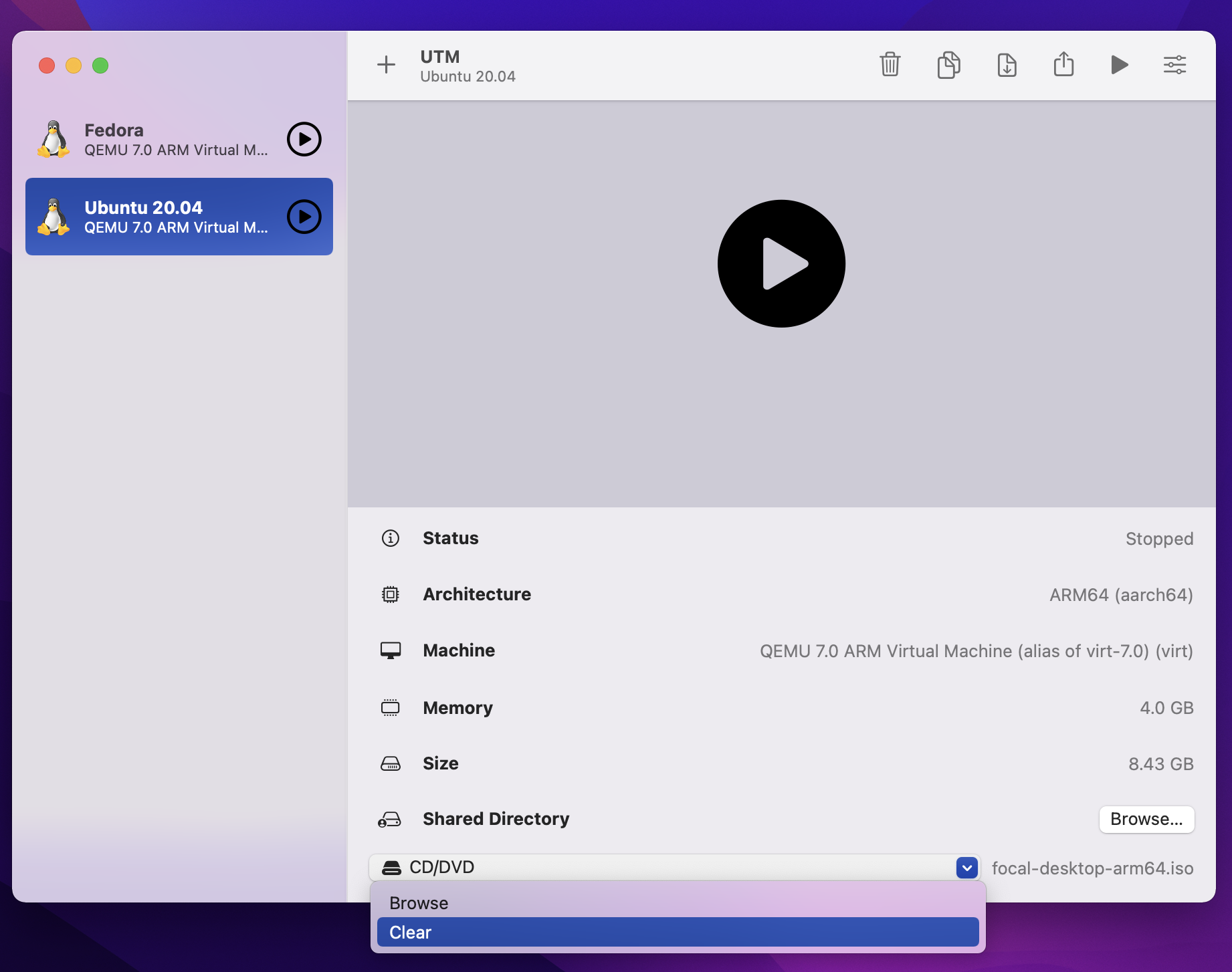This screenshot has height=972, width=1232.
Task: Click the 4.0 GB memory value
Action: [x=1166, y=708]
